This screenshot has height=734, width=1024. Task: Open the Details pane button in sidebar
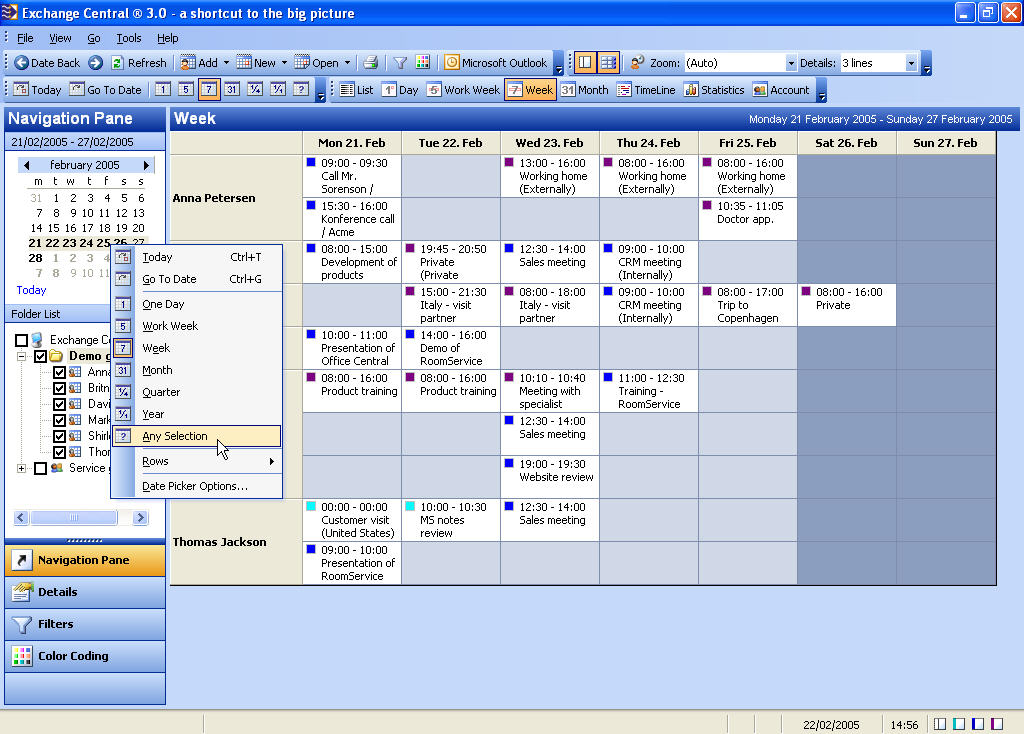pos(85,592)
